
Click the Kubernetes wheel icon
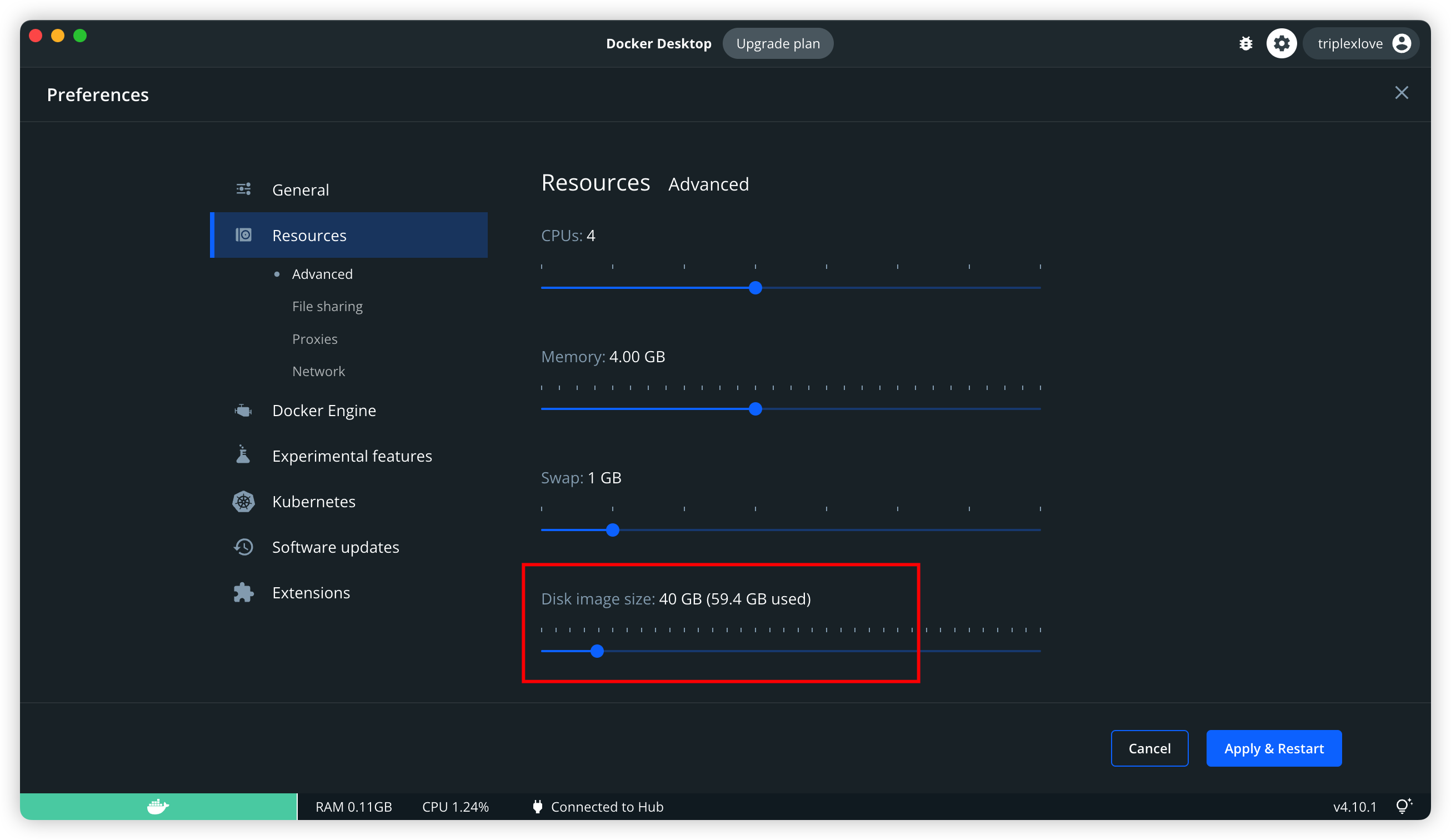coord(243,502)
